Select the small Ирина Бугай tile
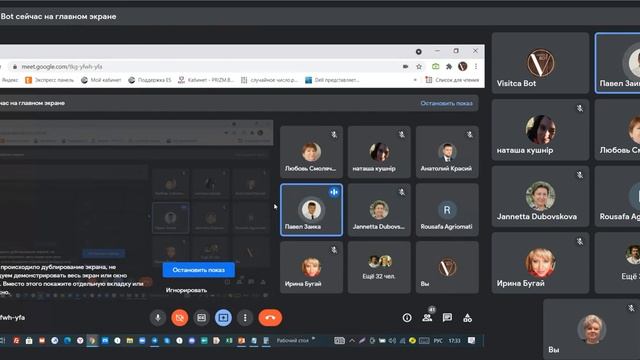 (x=311, y=267)
